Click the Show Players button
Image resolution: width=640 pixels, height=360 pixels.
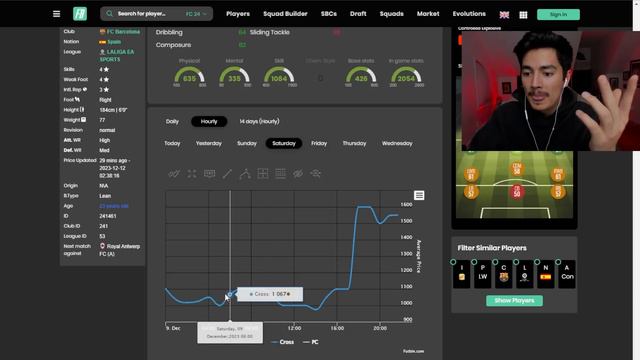[x=514, y=301]
